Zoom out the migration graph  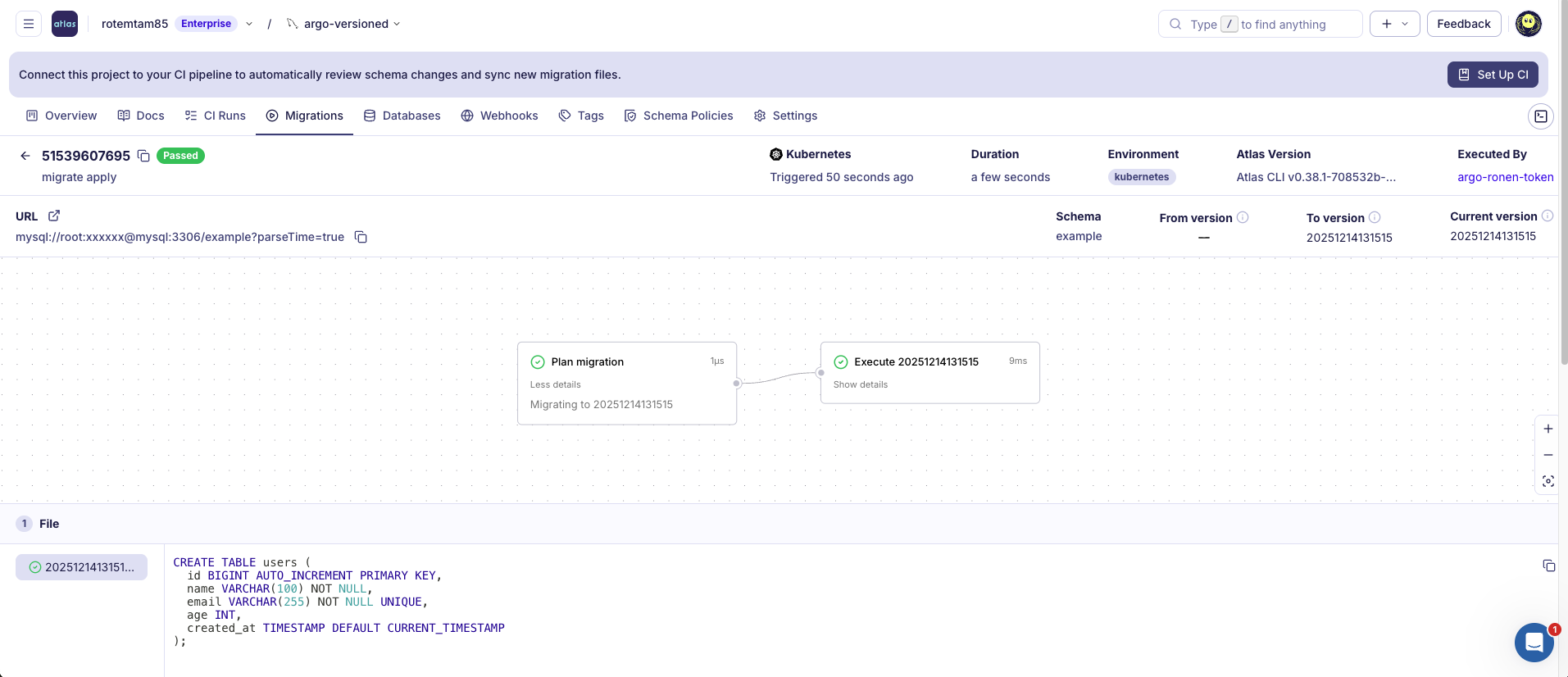point(1548,455)
